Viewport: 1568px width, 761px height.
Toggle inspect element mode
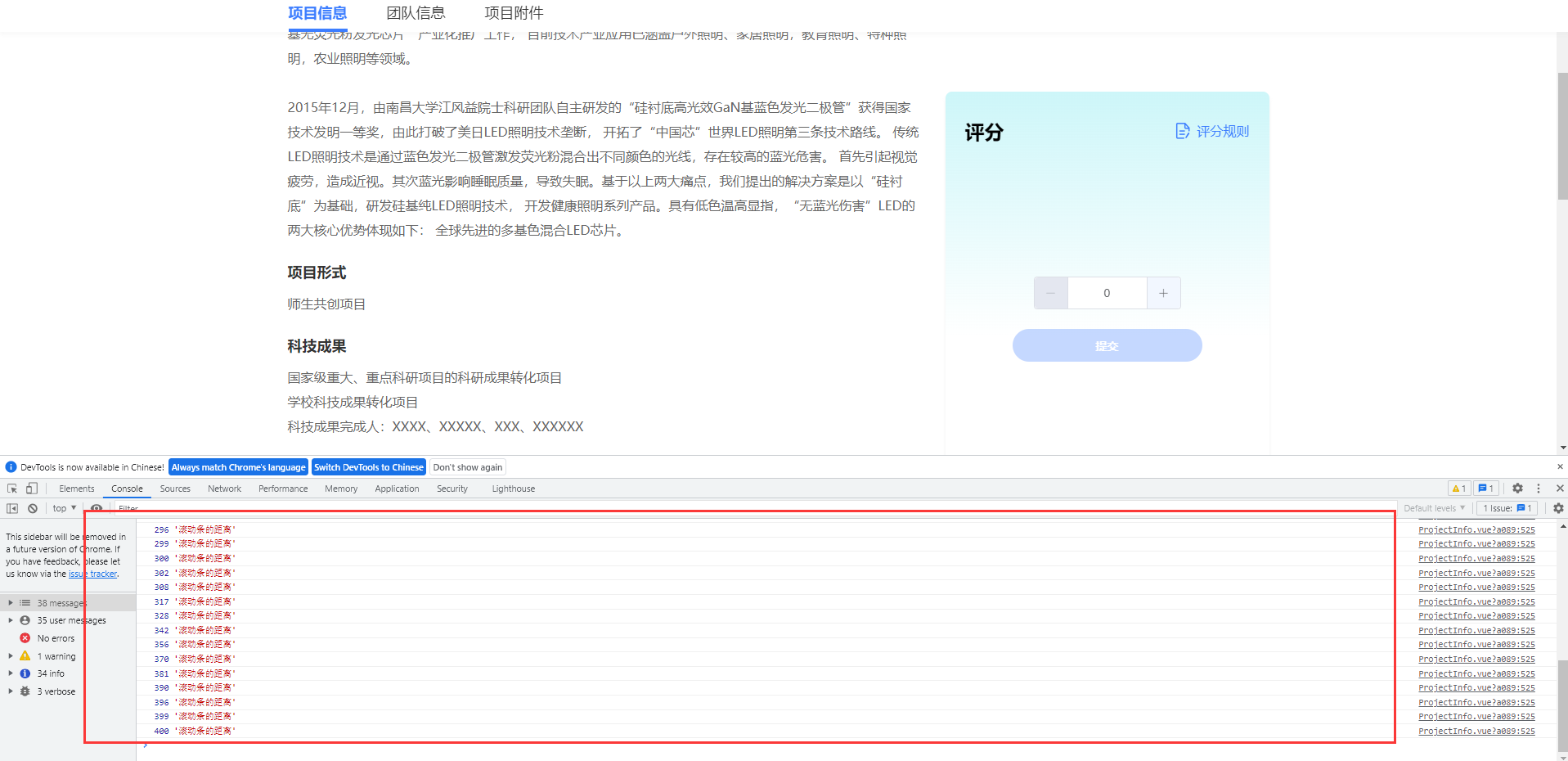point(13,489)
